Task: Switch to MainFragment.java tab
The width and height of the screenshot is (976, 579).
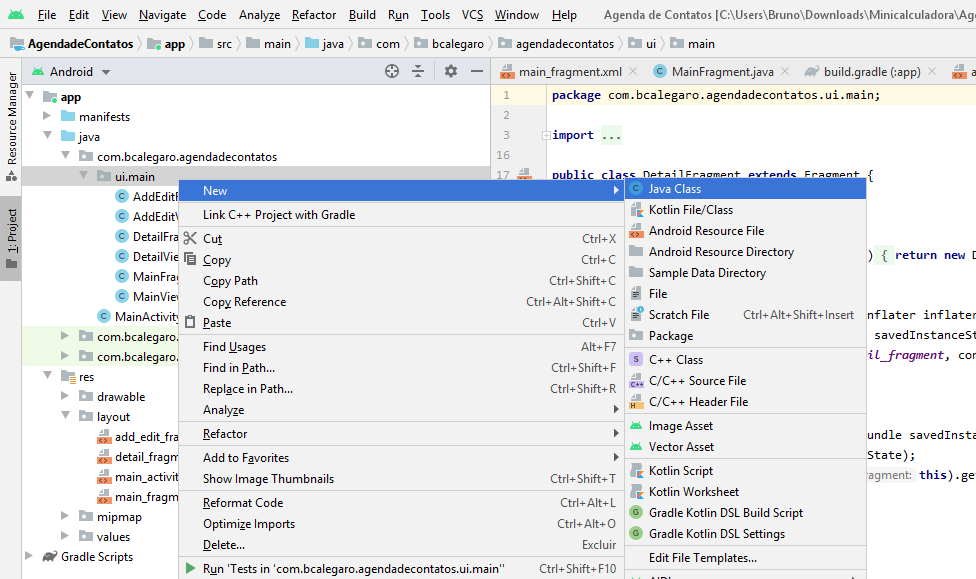Action: click(x=721, y=72)
